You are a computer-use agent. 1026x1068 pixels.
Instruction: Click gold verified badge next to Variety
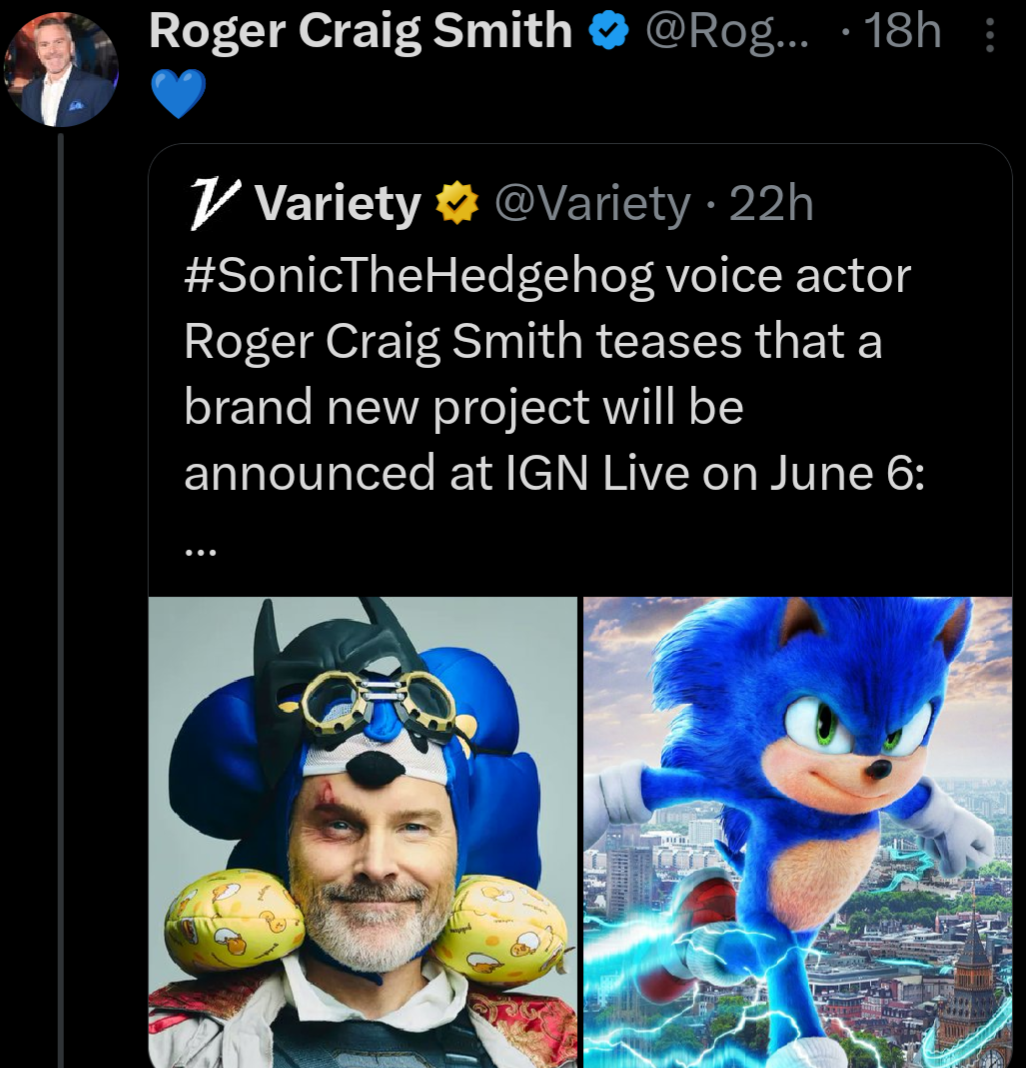click(457, 204)
